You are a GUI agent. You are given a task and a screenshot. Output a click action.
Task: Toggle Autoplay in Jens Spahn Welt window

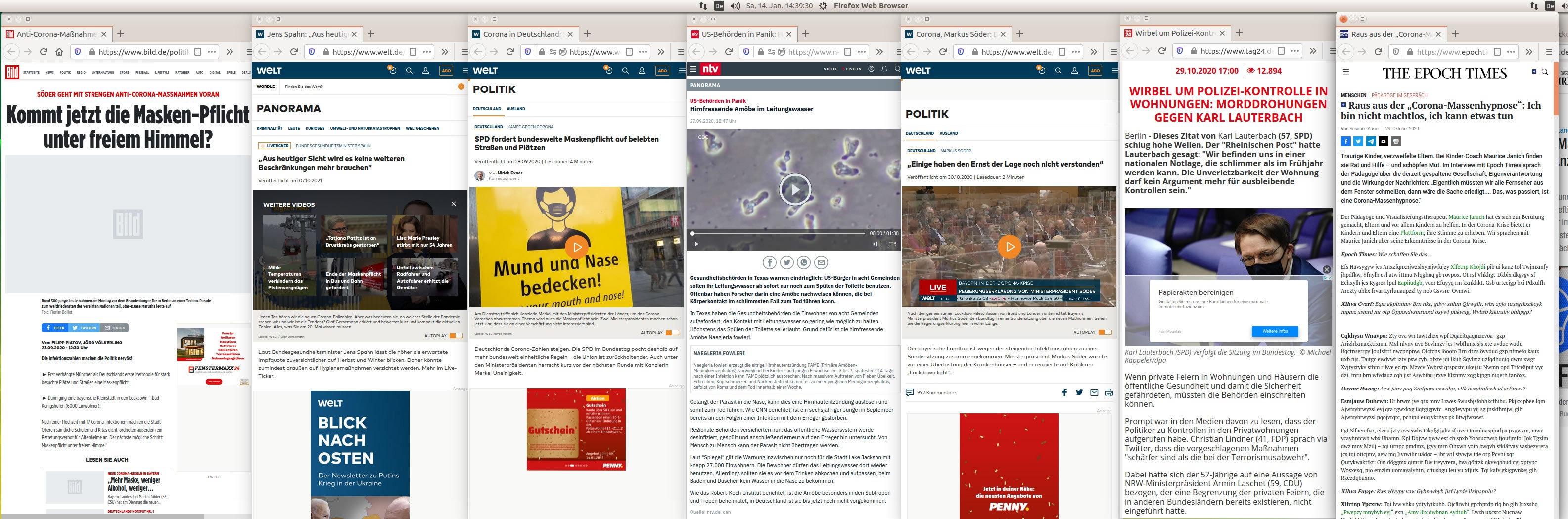click(x=456, y=335)
